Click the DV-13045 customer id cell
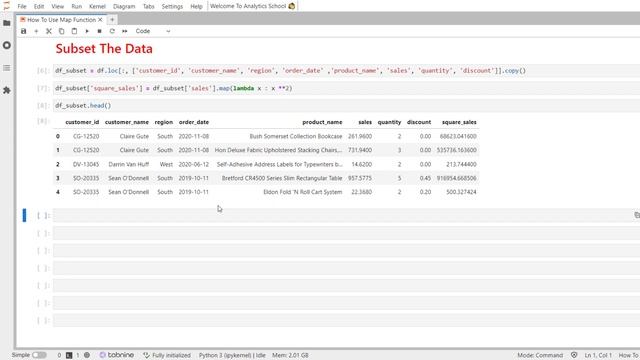The image size is (640, 360). [86, 164]
